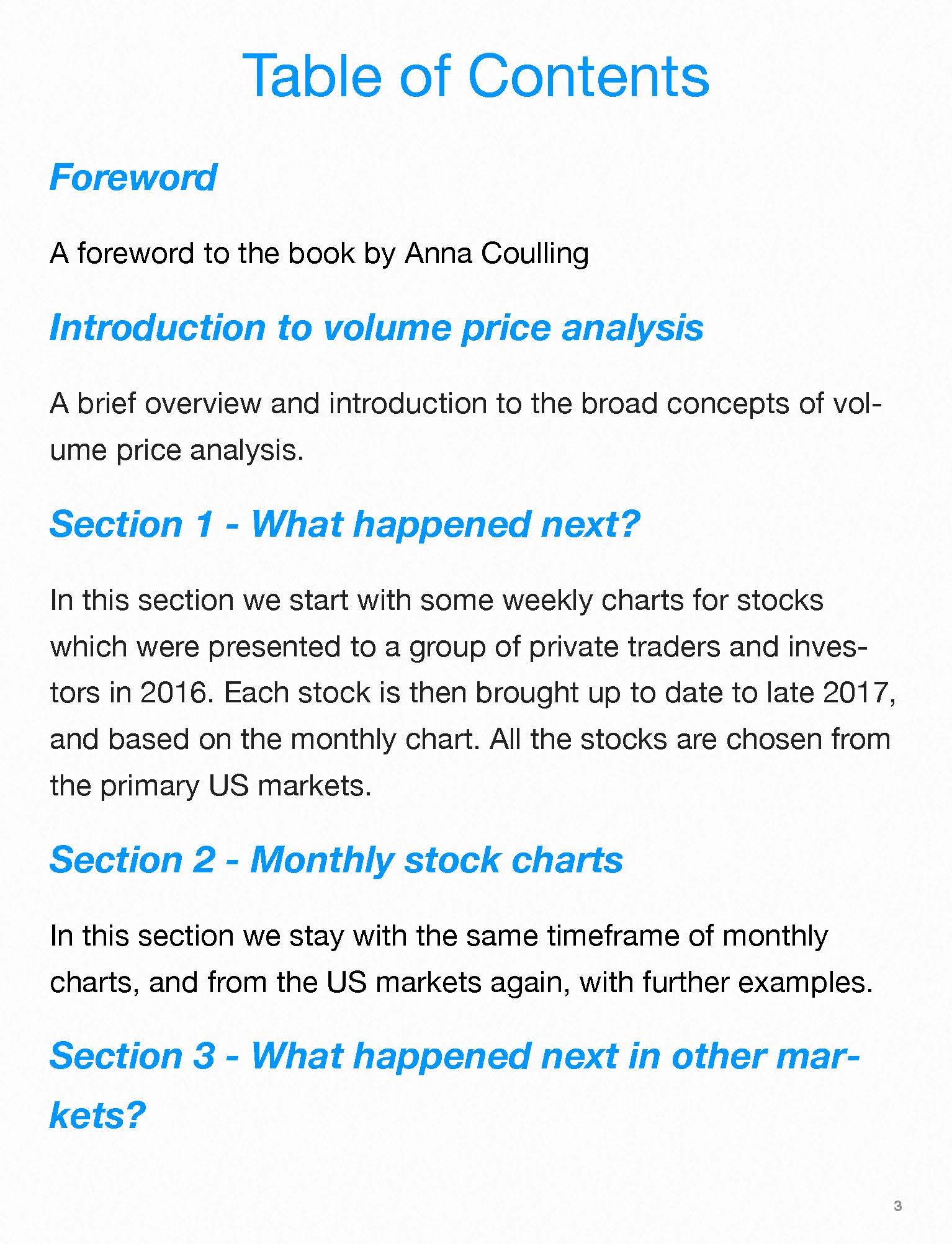Click the line "the primary US markets."
Viewport: 952px width, 1244px height.
pos(210,785)
